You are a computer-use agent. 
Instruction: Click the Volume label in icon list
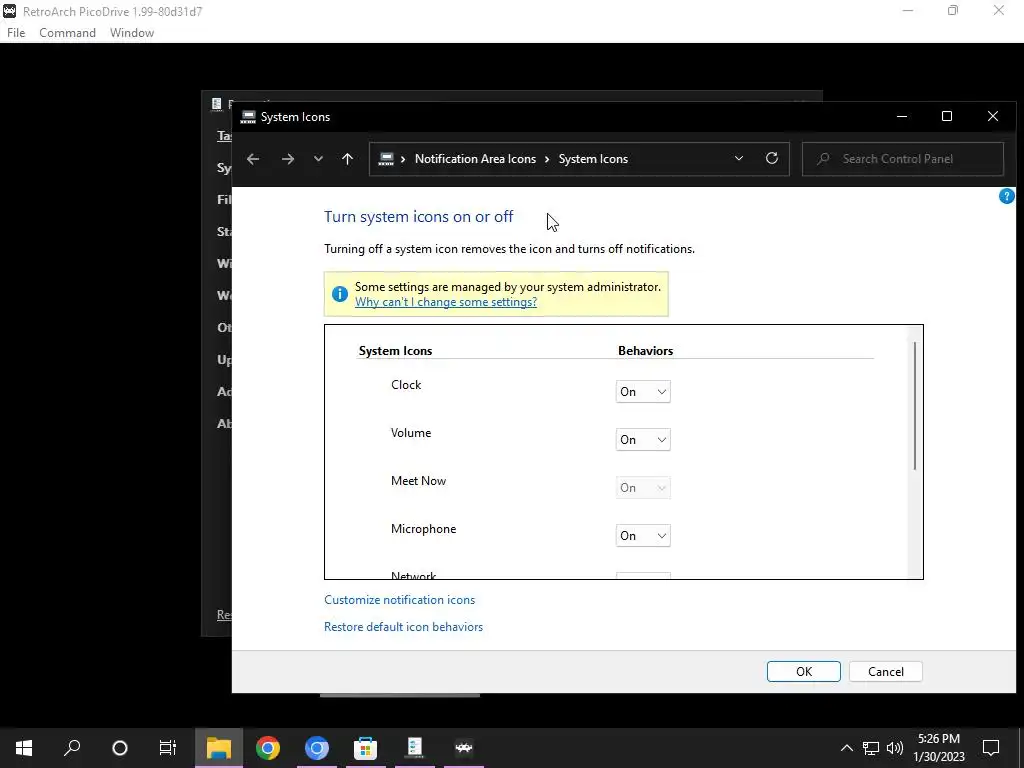411,432
